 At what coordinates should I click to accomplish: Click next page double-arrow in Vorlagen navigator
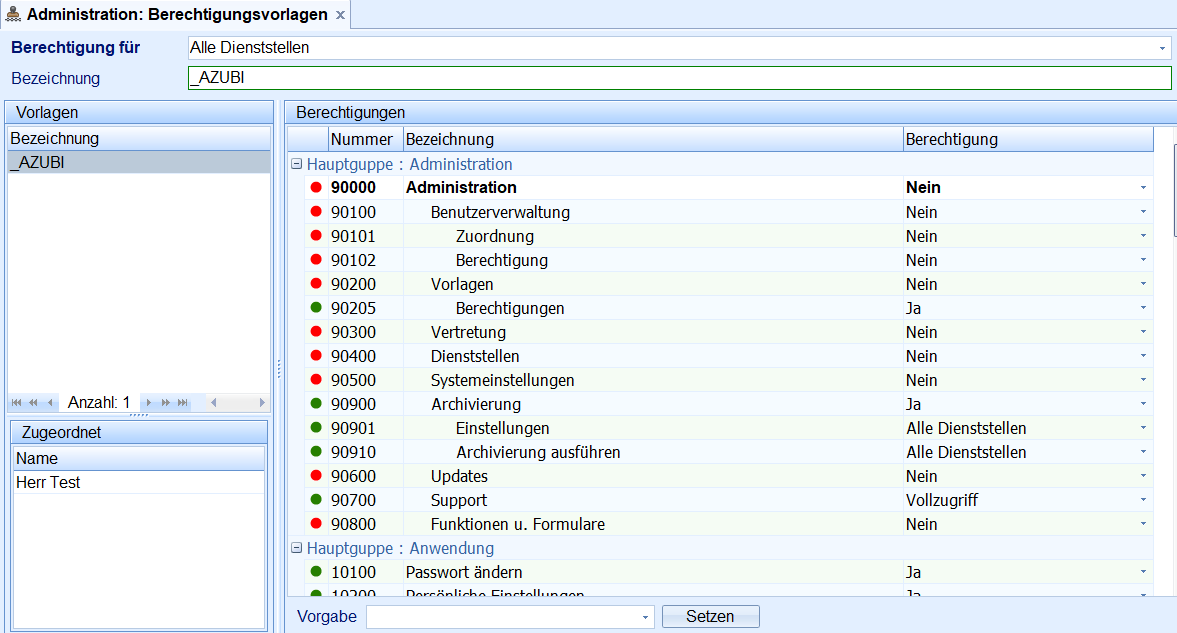point(166,403)
